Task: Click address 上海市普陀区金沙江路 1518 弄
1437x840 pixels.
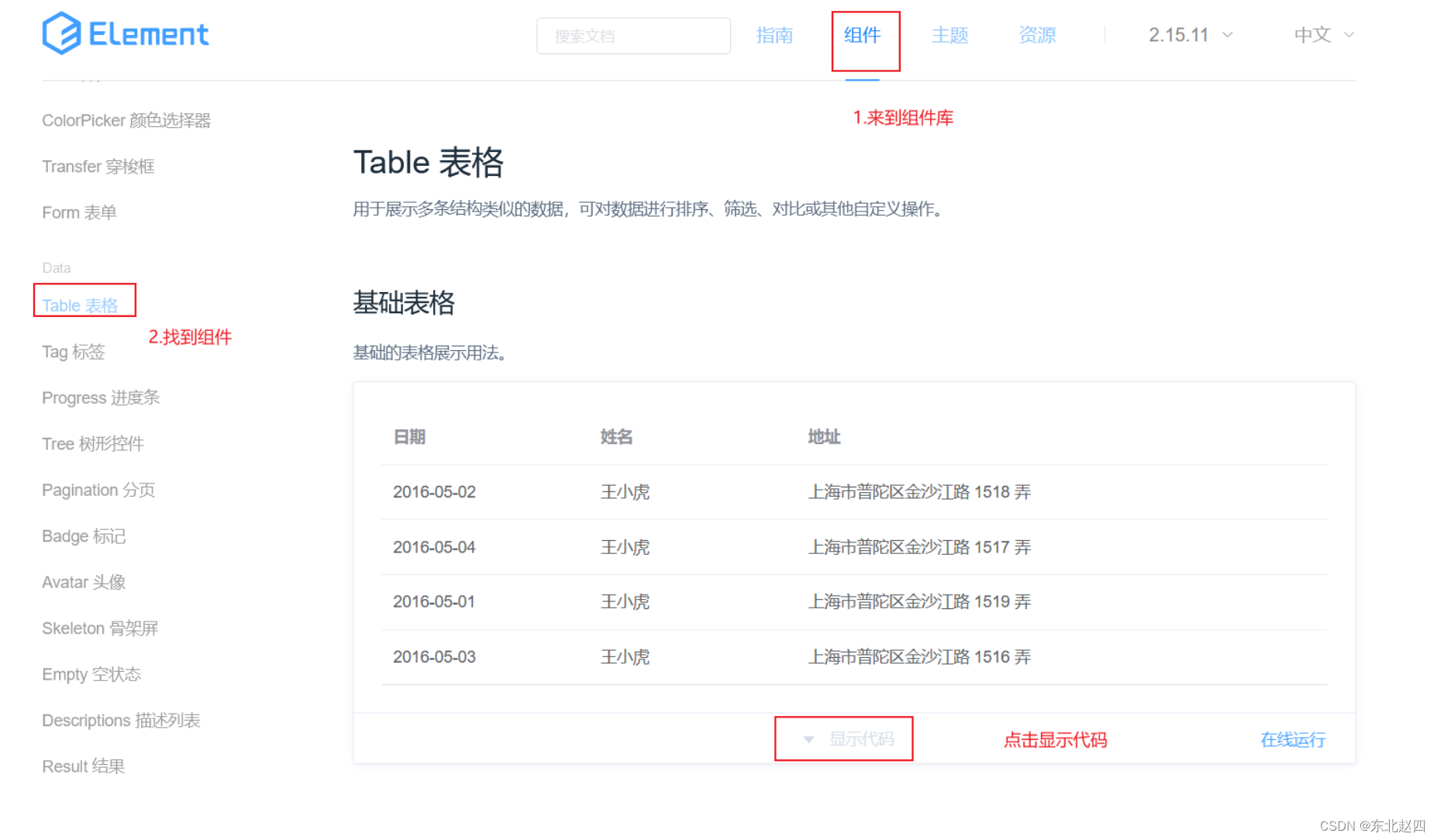Action: coord(919,492)
